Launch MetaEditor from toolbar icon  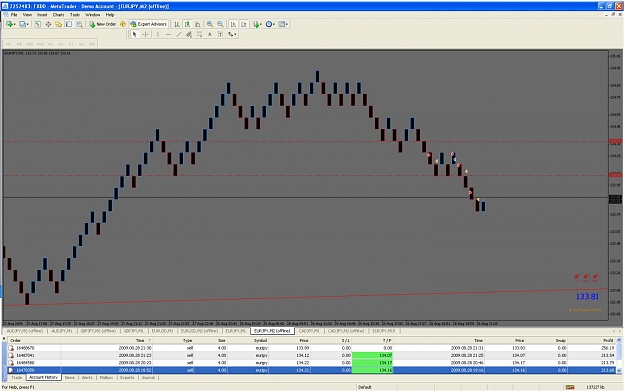[123, 24]
